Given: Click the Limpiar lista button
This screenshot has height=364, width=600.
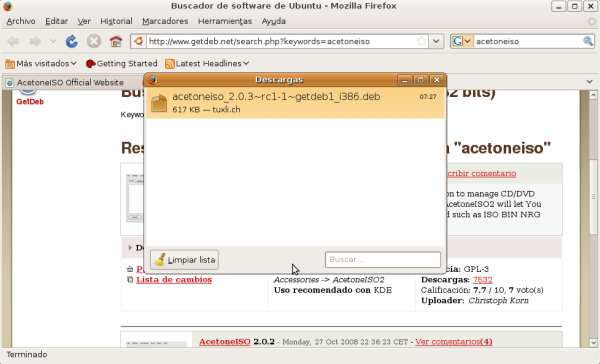Looking at the screenshot, I should tap(184, 260).
